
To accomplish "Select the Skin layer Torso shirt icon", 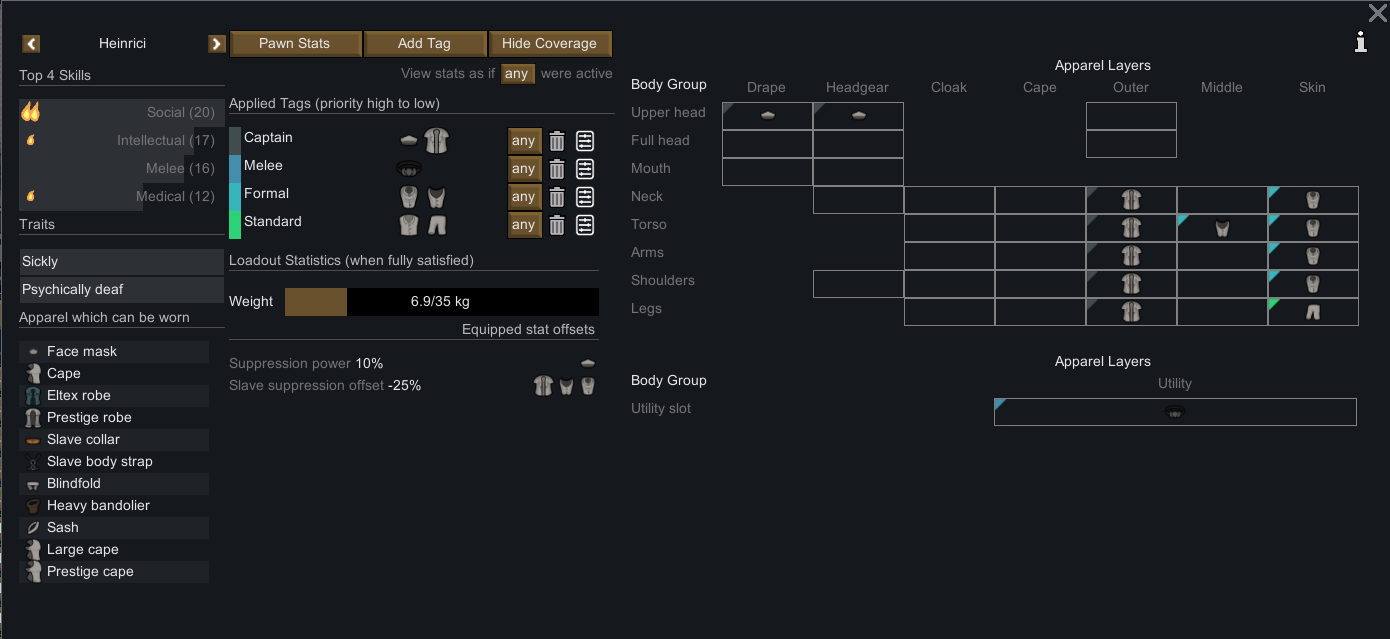I will coord(1313,228).
